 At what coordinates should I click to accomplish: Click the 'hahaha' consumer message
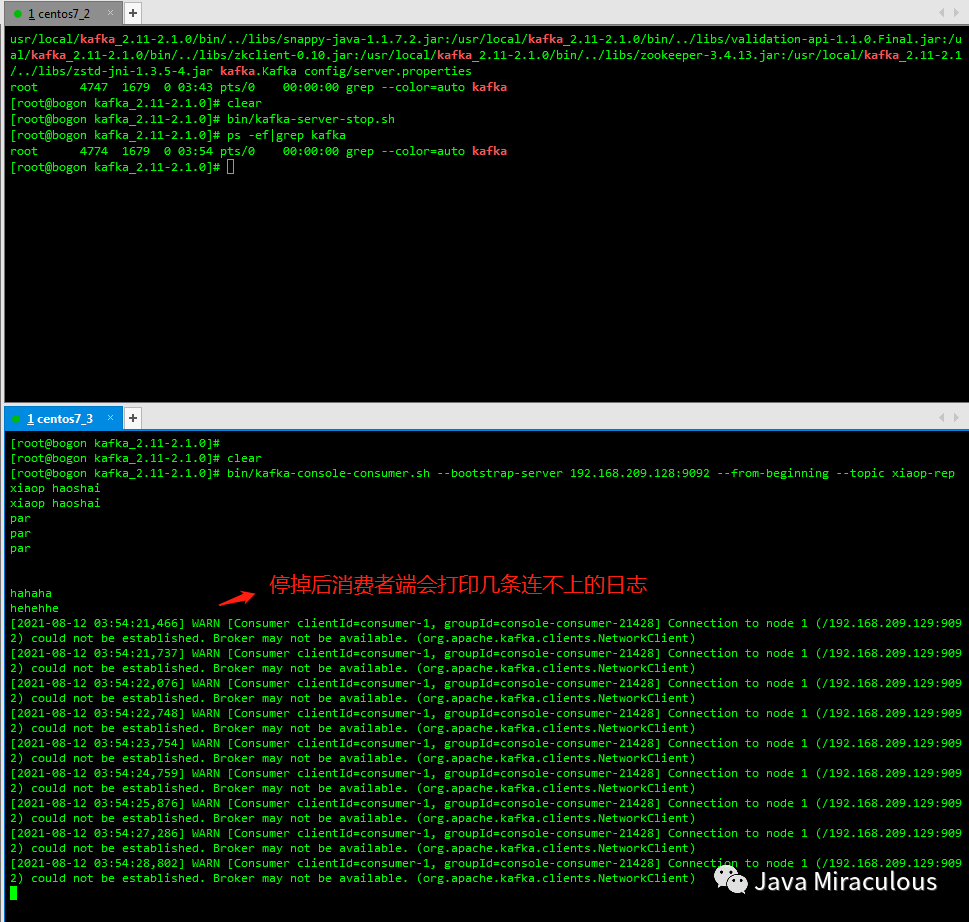click(31, 593)
